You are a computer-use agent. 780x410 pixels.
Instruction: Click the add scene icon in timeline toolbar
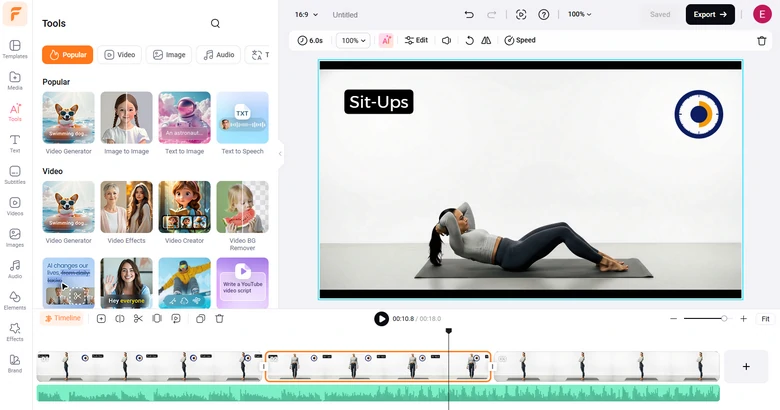tap(101, 318)
